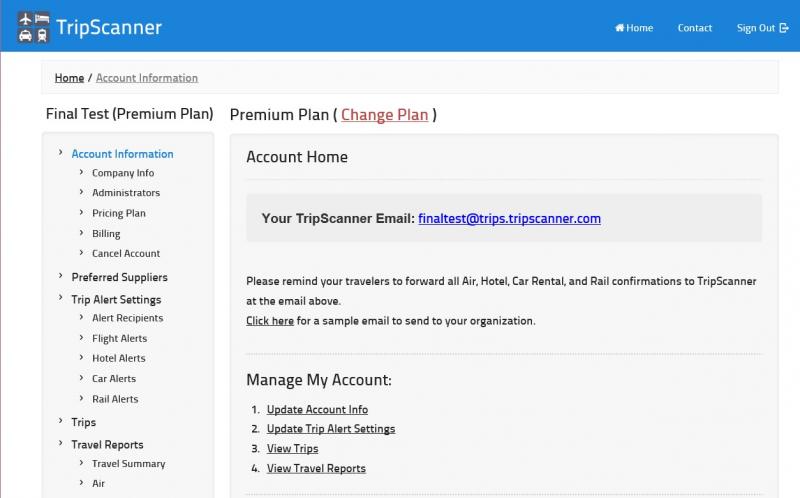Click the Home house icon in header
Image resolution: width=800 pixels, height=498 pixels.
(x=619, y=28)
